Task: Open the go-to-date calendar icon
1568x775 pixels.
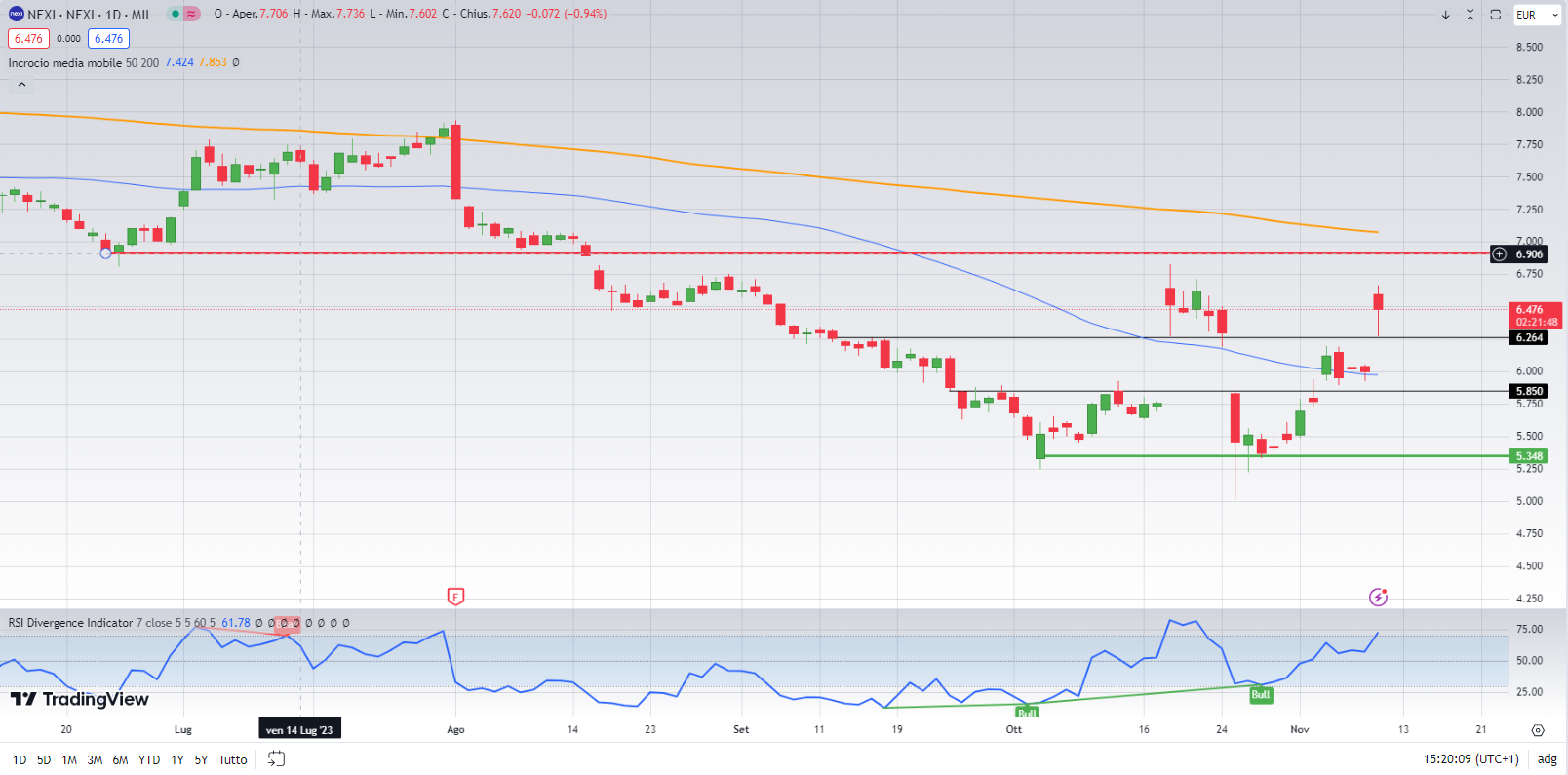Action: coord(277,758)
